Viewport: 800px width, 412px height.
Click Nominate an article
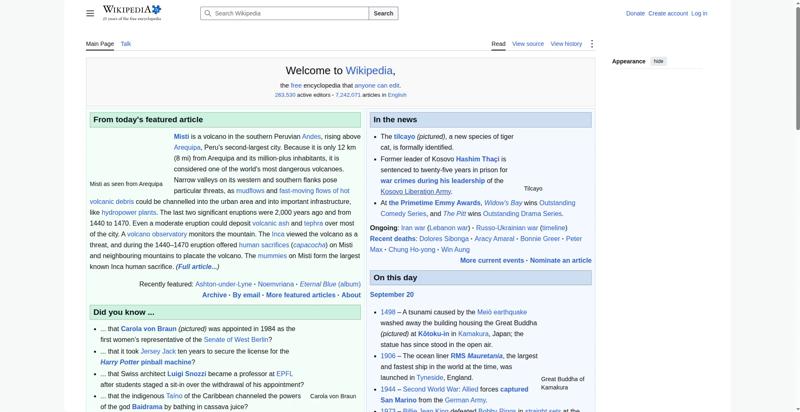(x=561, y=261)
